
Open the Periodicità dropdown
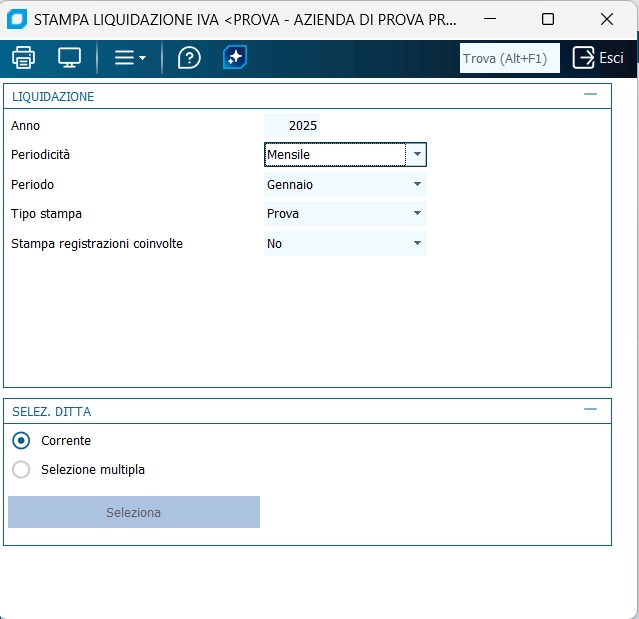pyautogui.click(x=416, y=155)
